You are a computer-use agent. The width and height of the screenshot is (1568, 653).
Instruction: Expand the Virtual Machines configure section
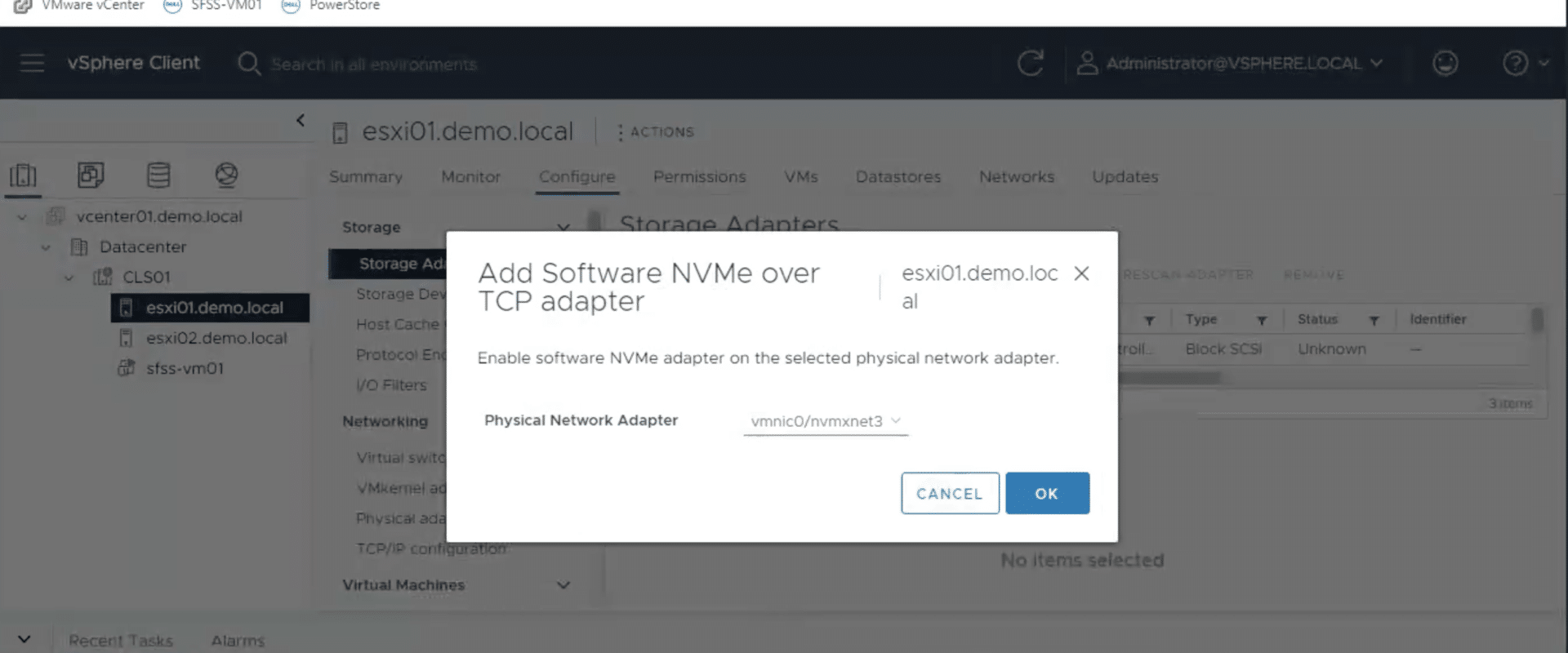pos(563,585)
